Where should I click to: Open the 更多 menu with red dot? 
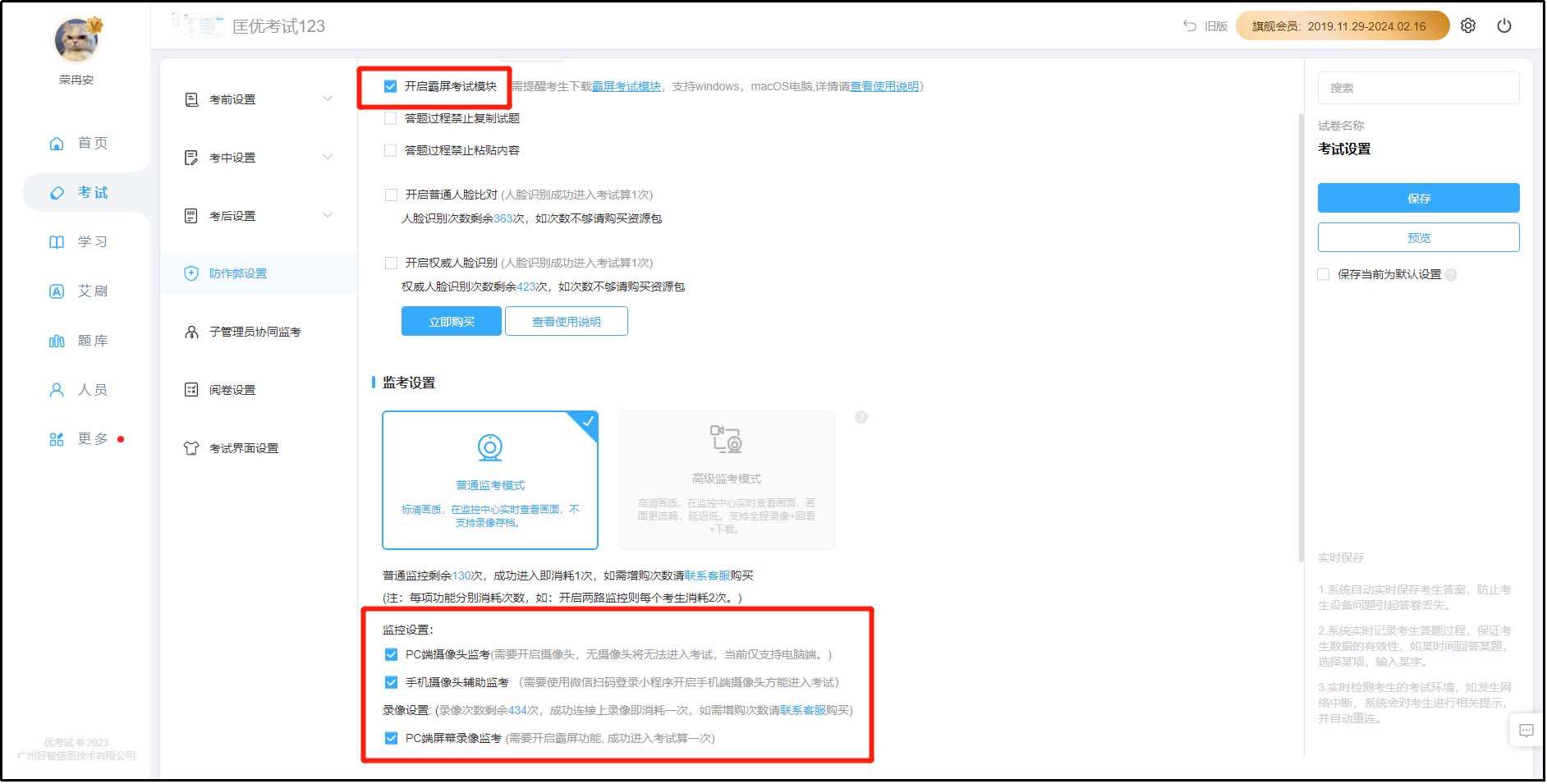click(90, 438)
